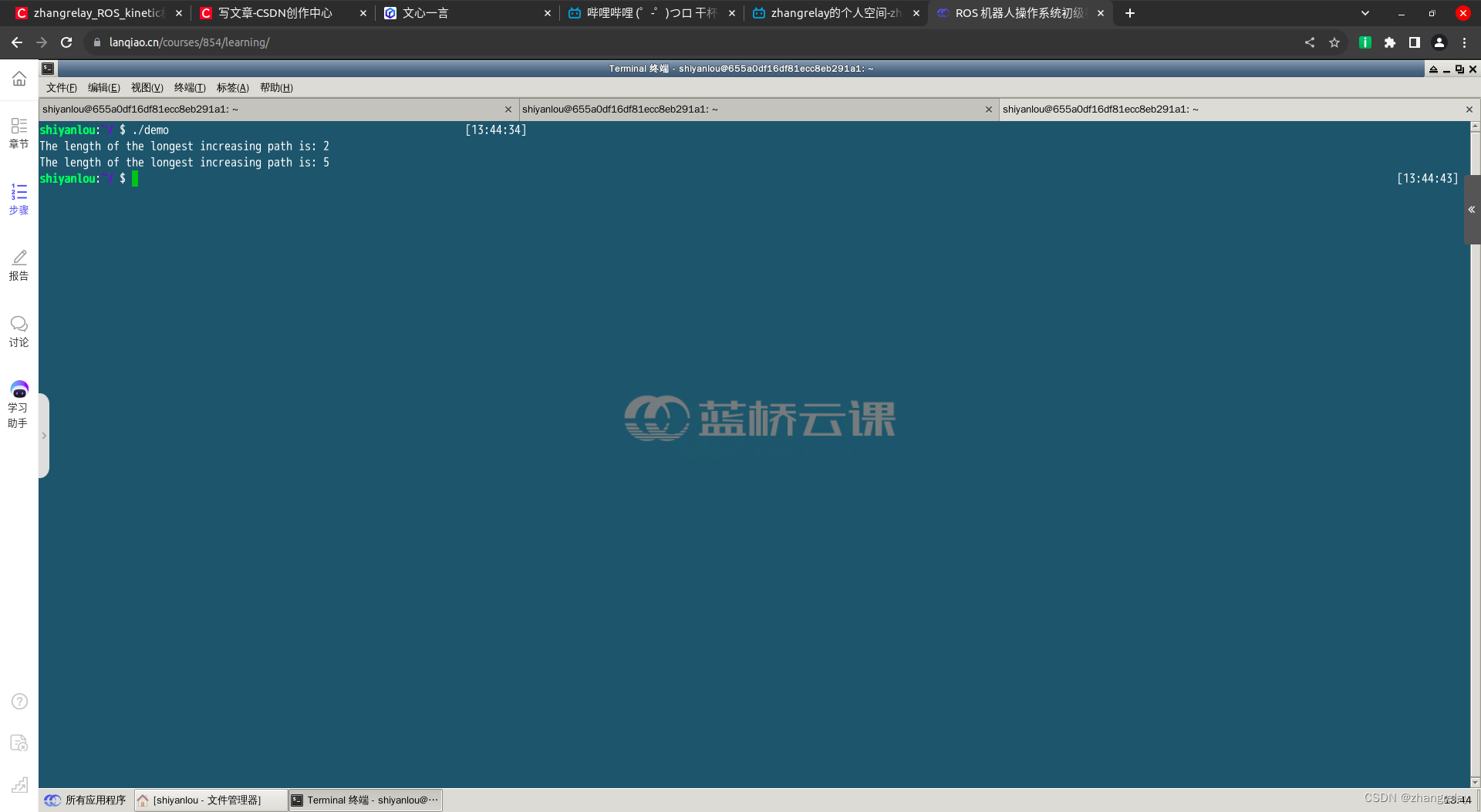
Task: Close the second terminal tab
Action: pos(989,110)
